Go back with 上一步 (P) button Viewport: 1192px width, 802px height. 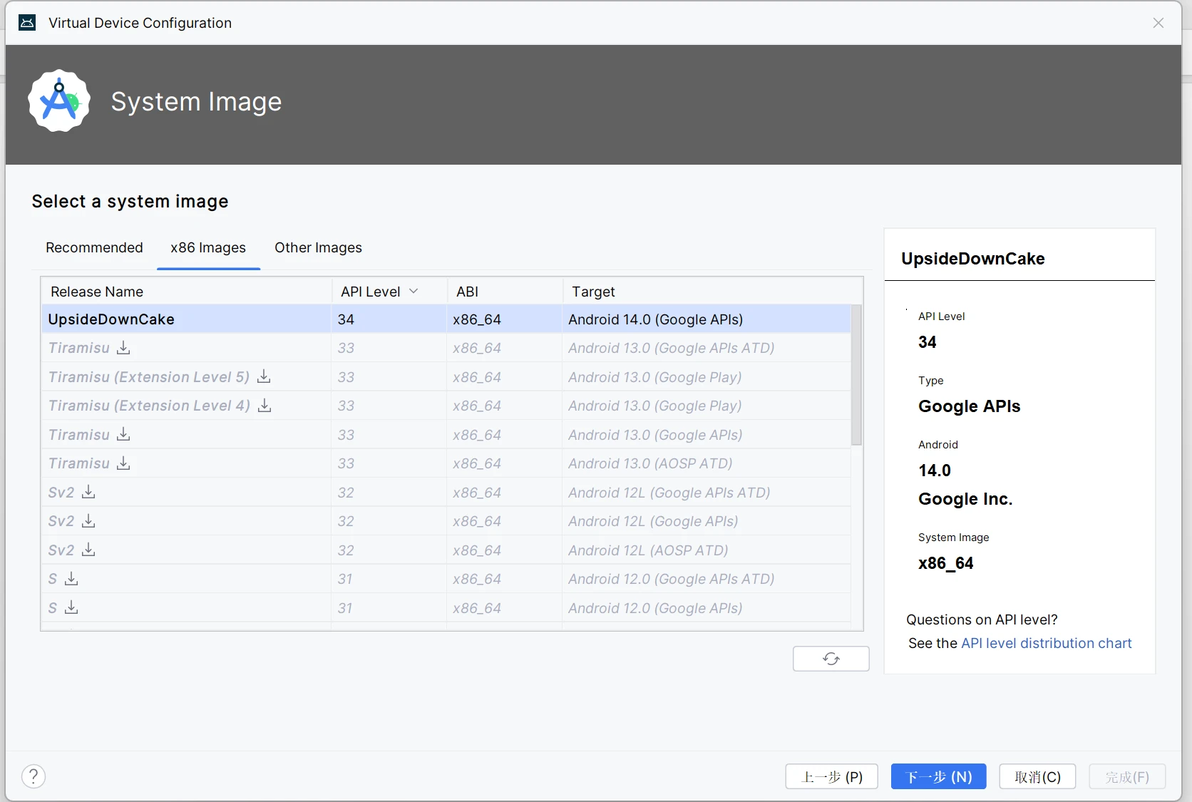[832, 777]
